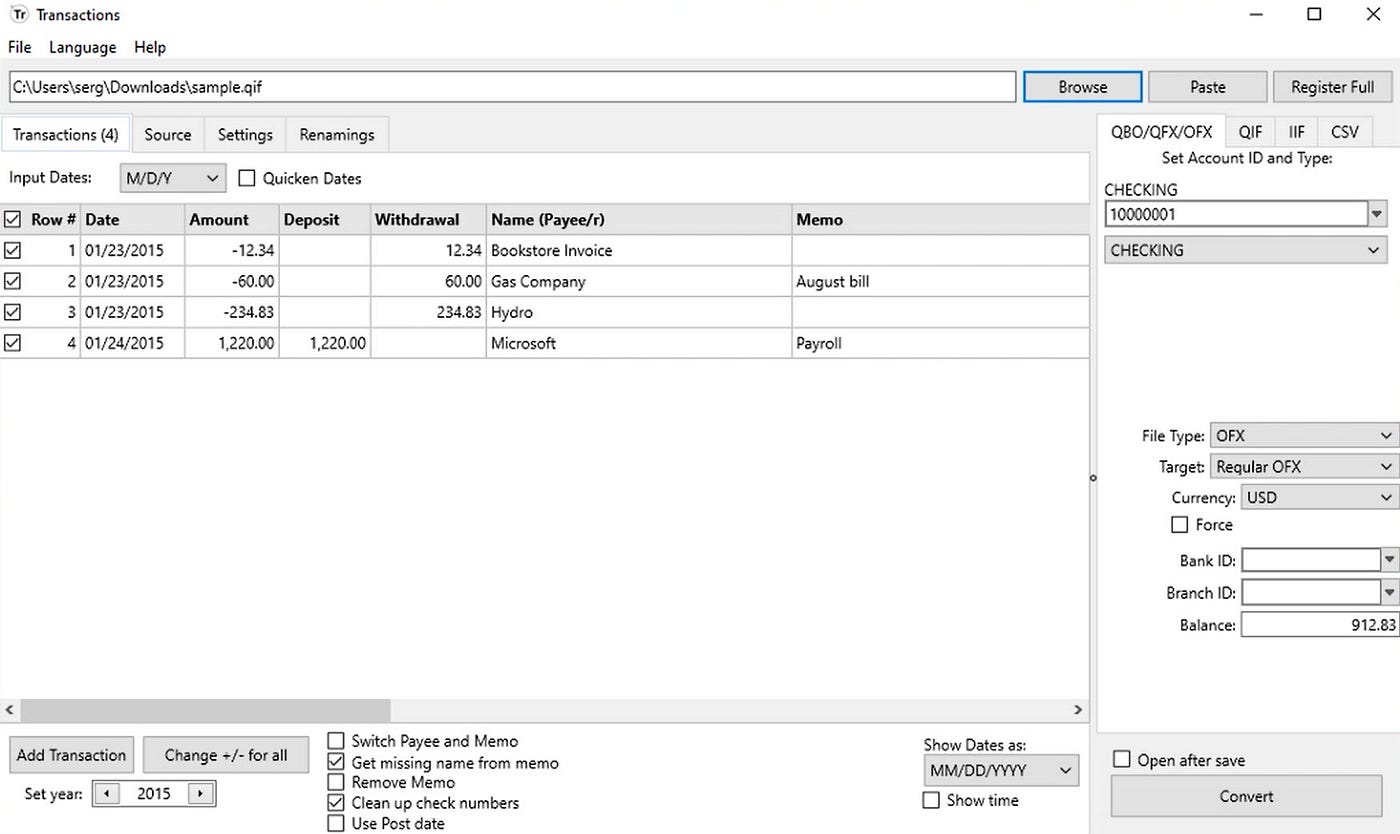The height and width of the screenshot is (834, 1400).
Task: Click the Gas Company payee cell
Action: coord(640,281)
